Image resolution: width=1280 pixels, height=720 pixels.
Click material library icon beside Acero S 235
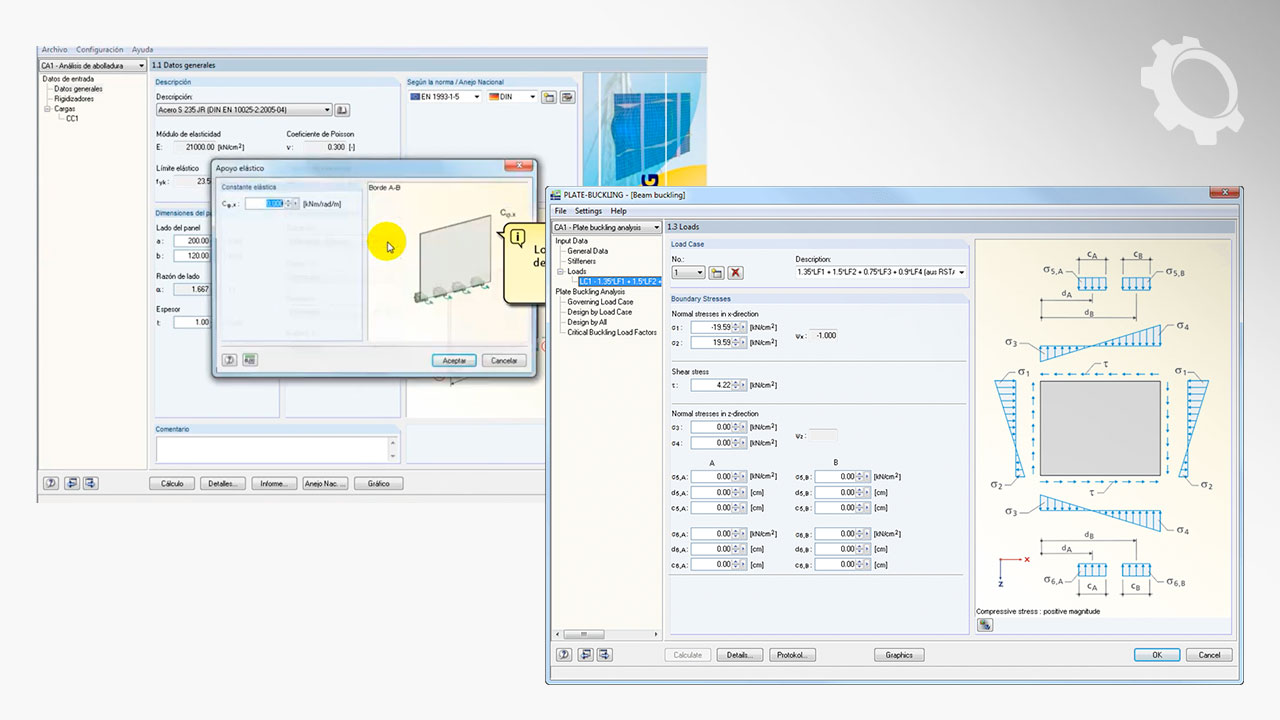(342, 110)
